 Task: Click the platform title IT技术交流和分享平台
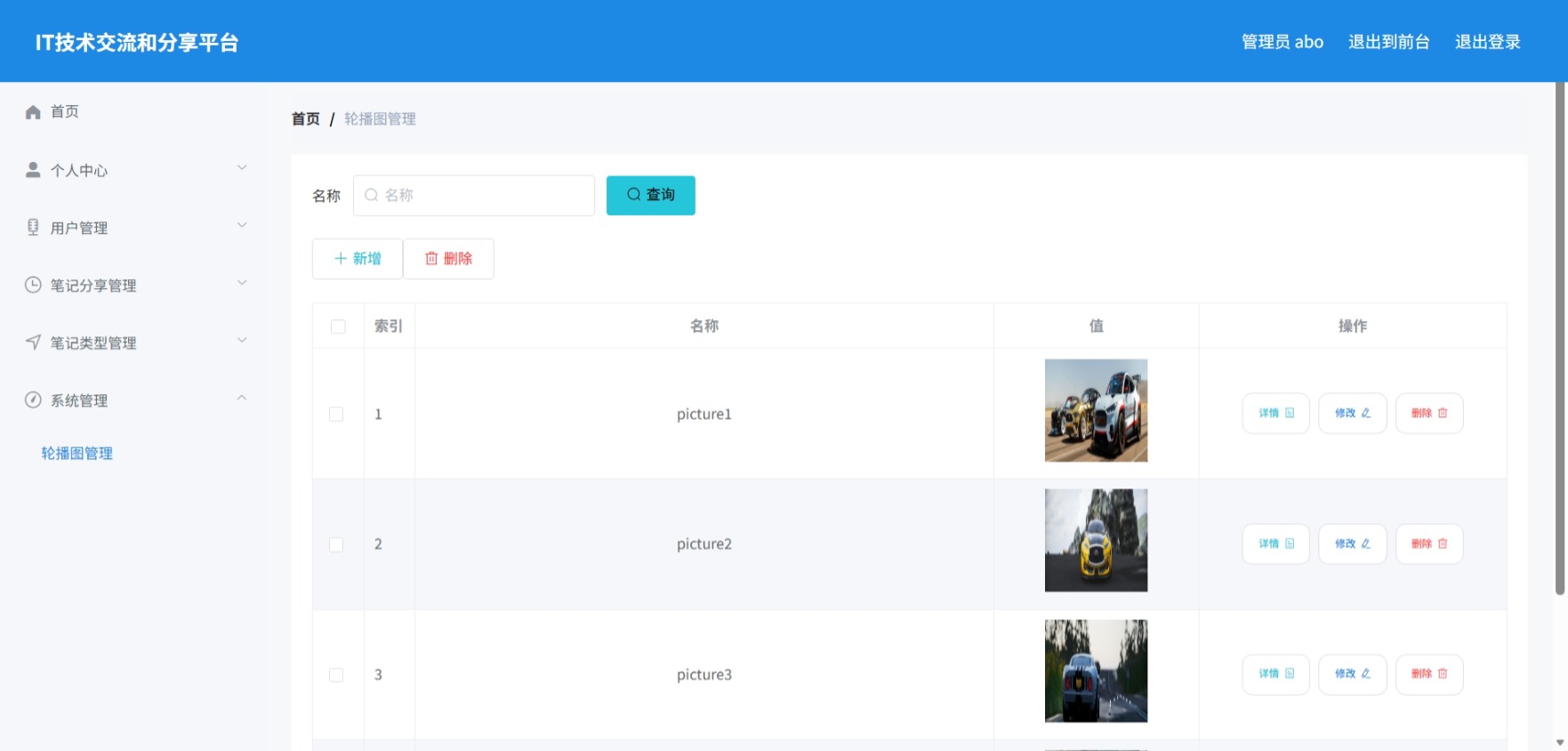coord(137,43)
